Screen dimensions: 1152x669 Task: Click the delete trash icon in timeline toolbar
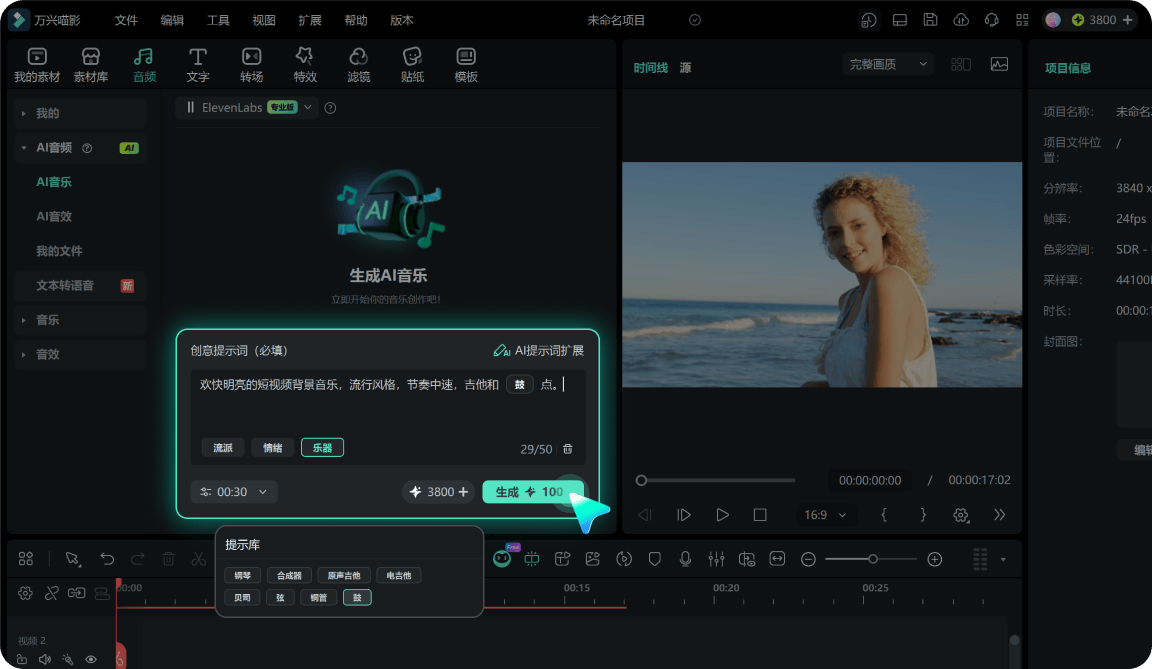[168, 559]
